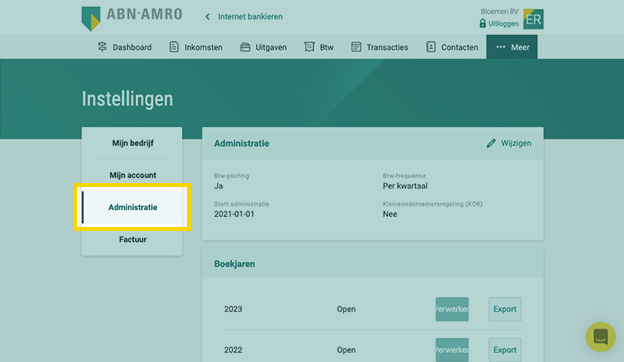This screenshot has height=362, width=624.
Task: Click the Btw-plichtig value Ja
Action: [218, 186]
